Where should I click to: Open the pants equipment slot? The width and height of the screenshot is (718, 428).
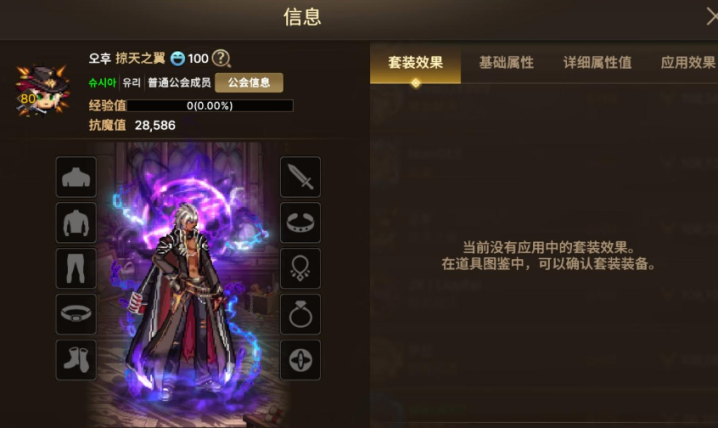click(76, 269)
